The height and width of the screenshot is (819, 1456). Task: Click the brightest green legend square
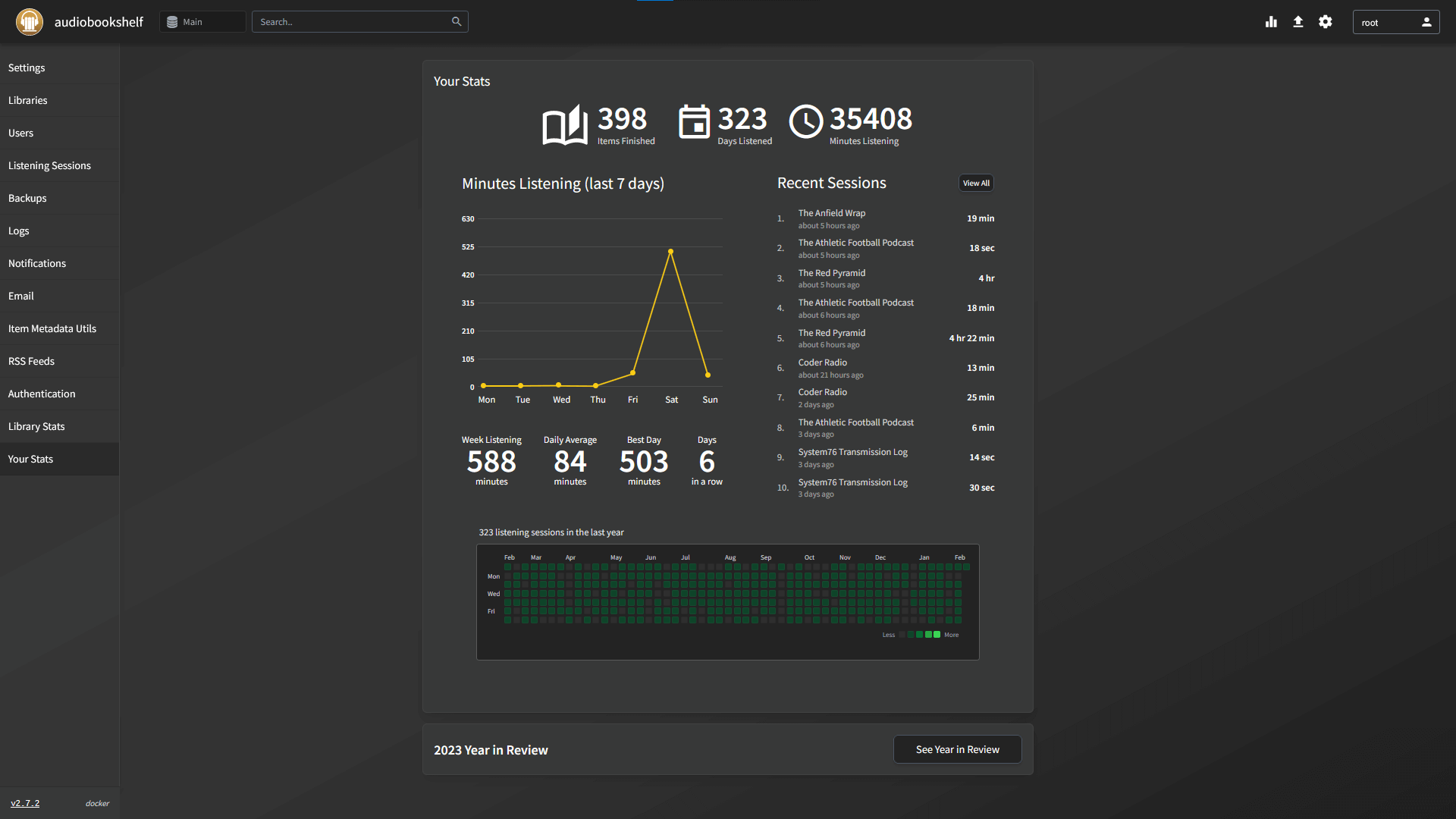click(937, 635)
